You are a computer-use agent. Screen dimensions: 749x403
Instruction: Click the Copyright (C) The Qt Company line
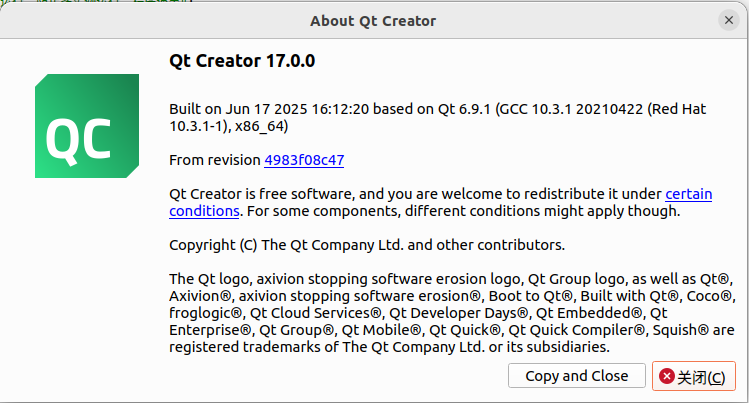tap(367, 245)
